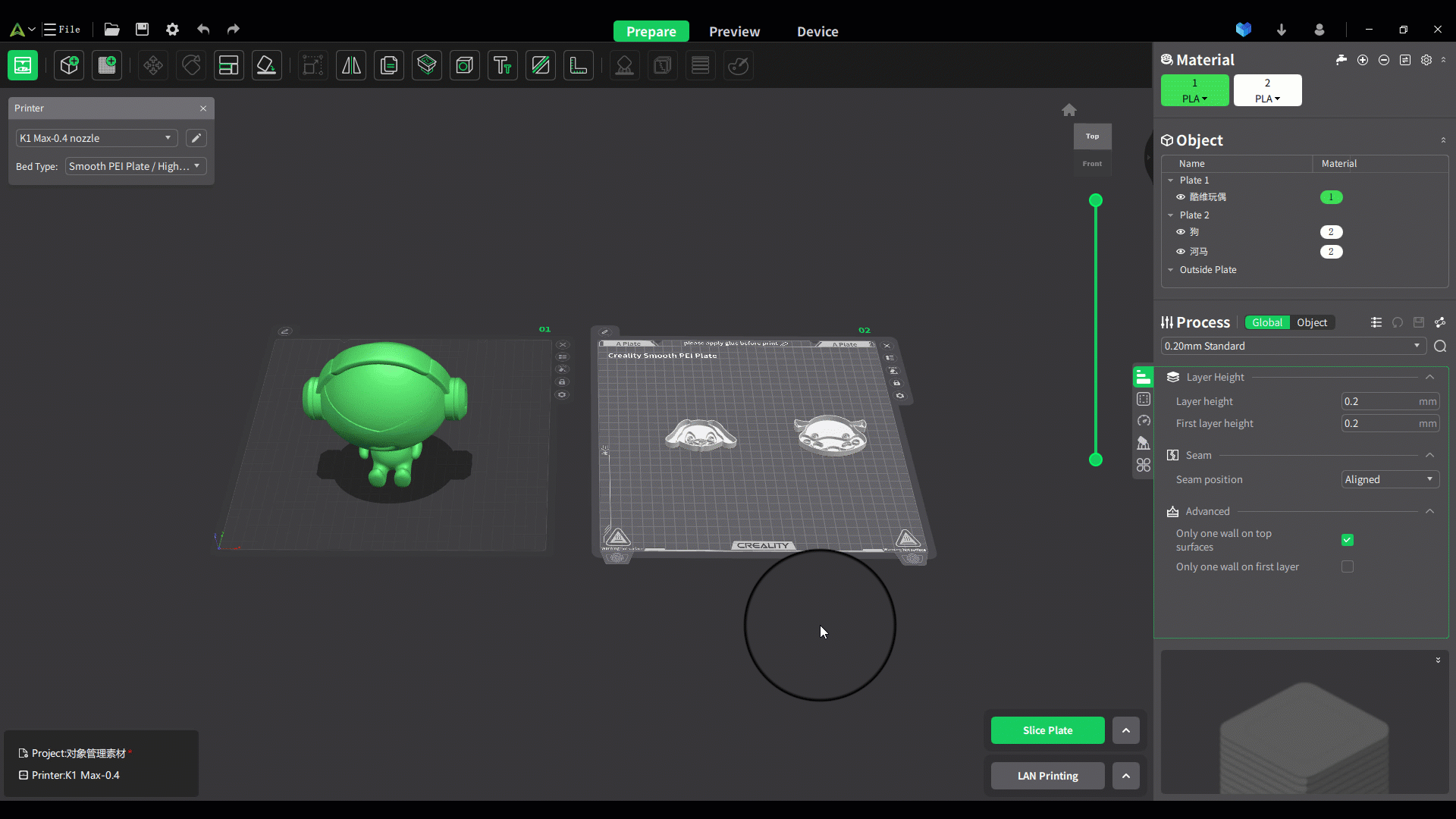Viewport: 1456px width, 819px height.
Task: Open the Bed Type dropdown
Action: 135,166
